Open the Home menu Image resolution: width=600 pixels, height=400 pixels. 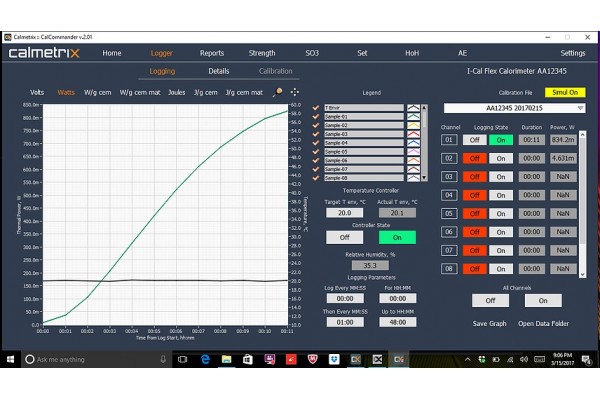[112, 53]
